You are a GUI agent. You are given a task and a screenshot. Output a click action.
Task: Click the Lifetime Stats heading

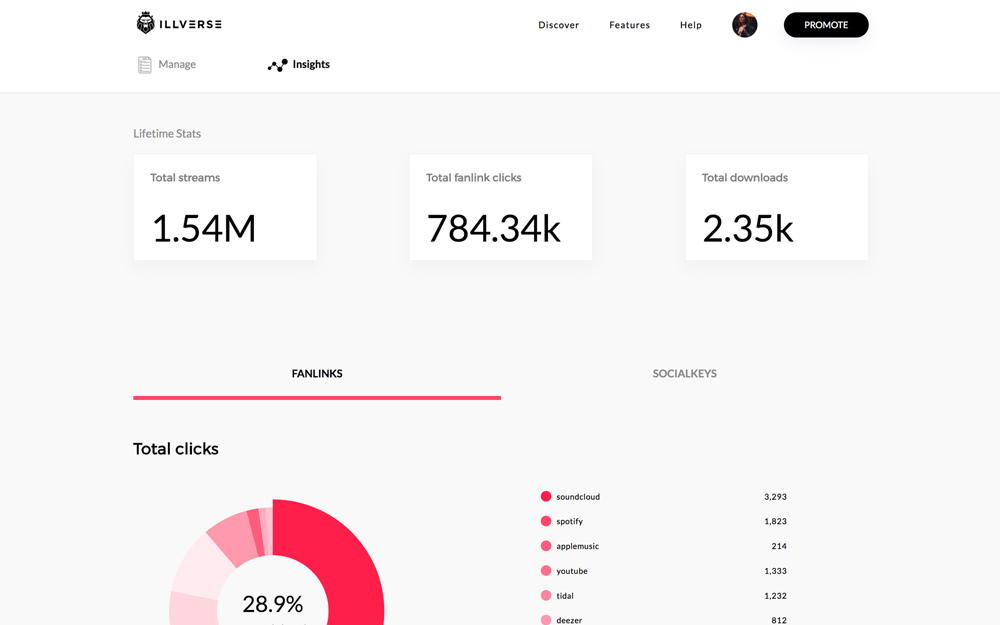tap(167, 133)
